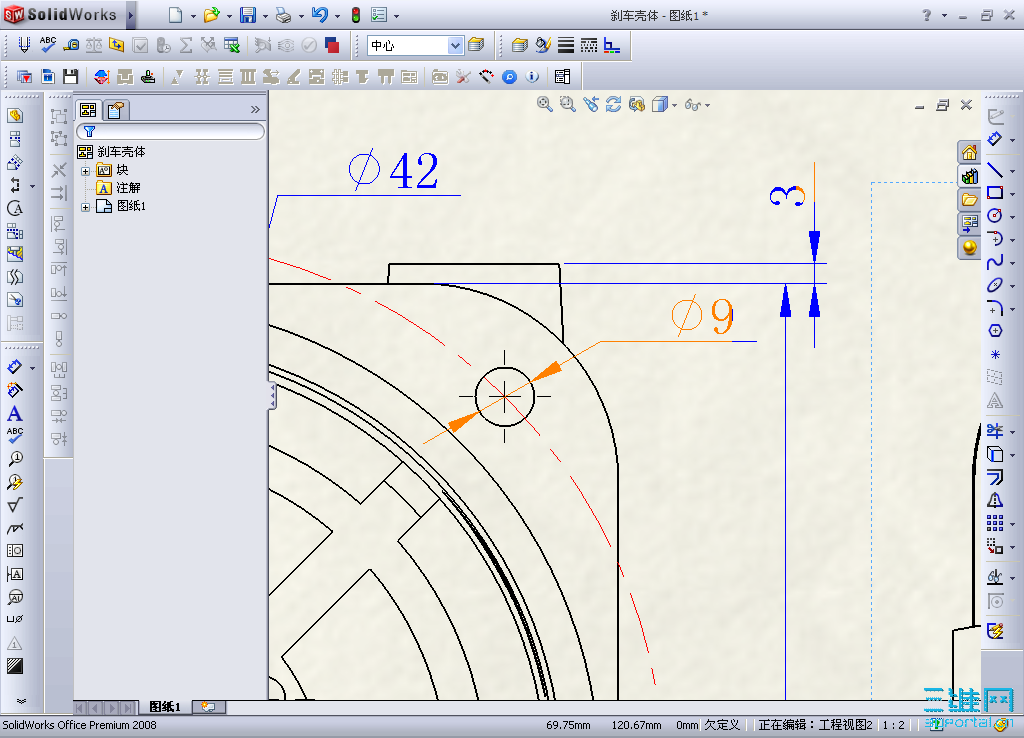The height and width of the screenshot is (738, 1024).
Task: Click the feature tree filter field
Action: [170, 131]
